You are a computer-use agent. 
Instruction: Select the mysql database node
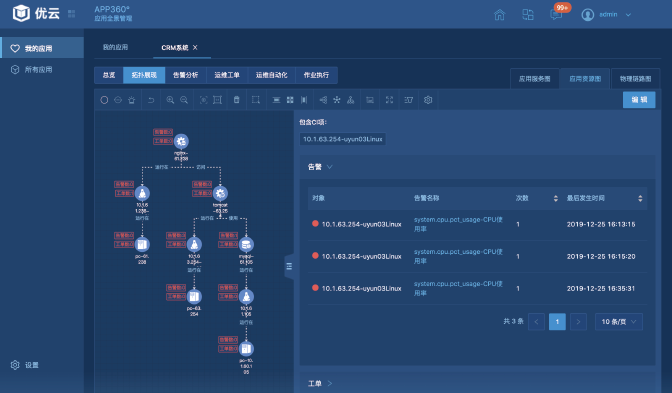tap(246, 245)
